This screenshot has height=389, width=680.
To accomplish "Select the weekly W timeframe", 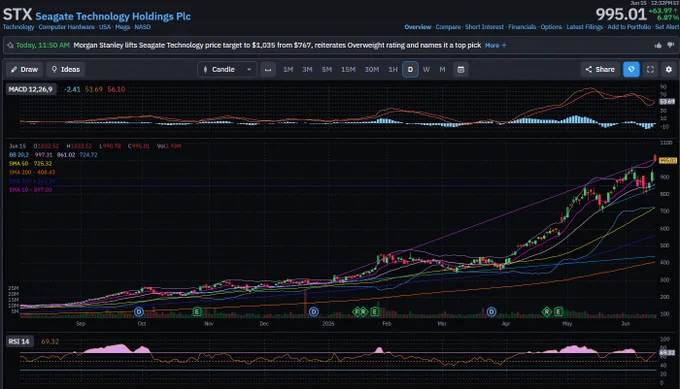I will point(426,69).
